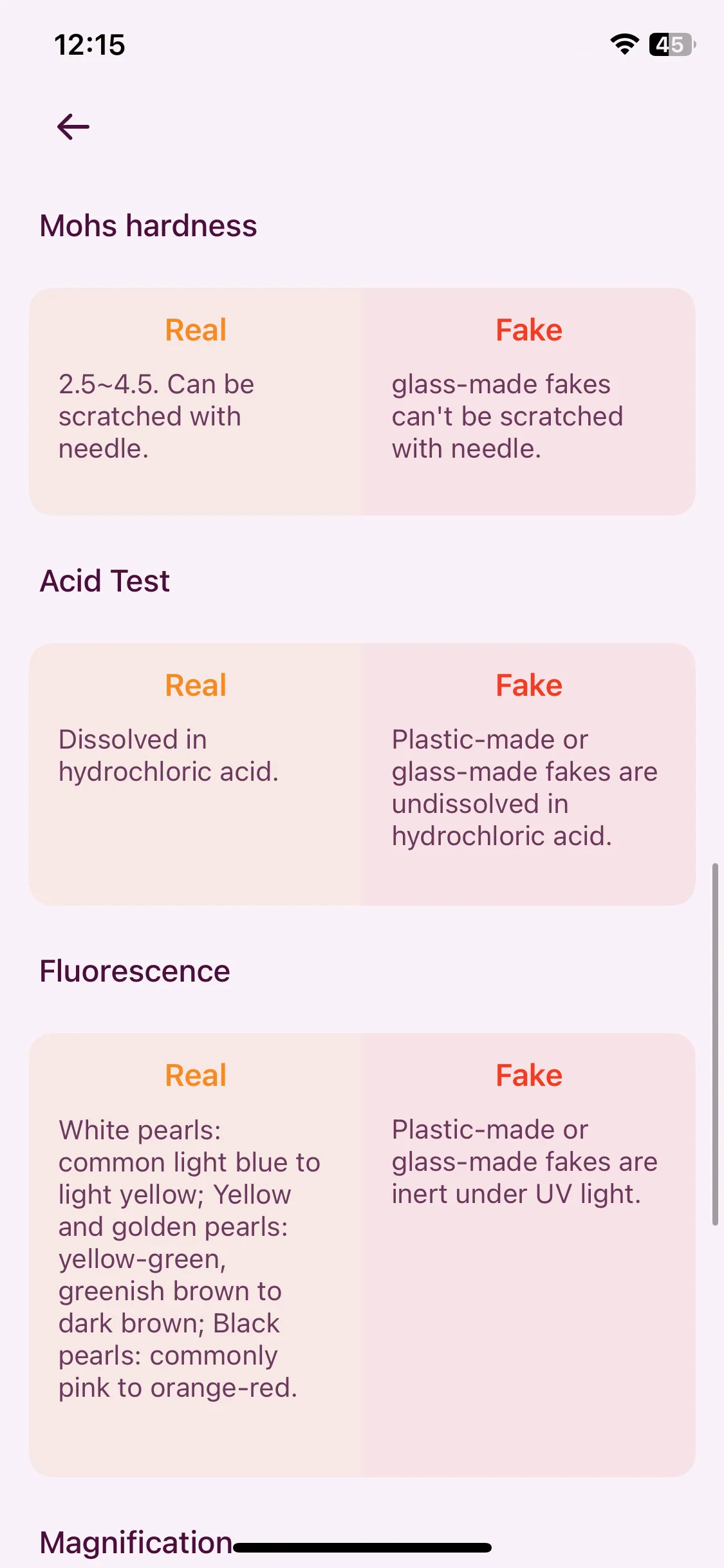
Task: Tap the 12:15 clock in status bar
Action: tap(89, 45)
